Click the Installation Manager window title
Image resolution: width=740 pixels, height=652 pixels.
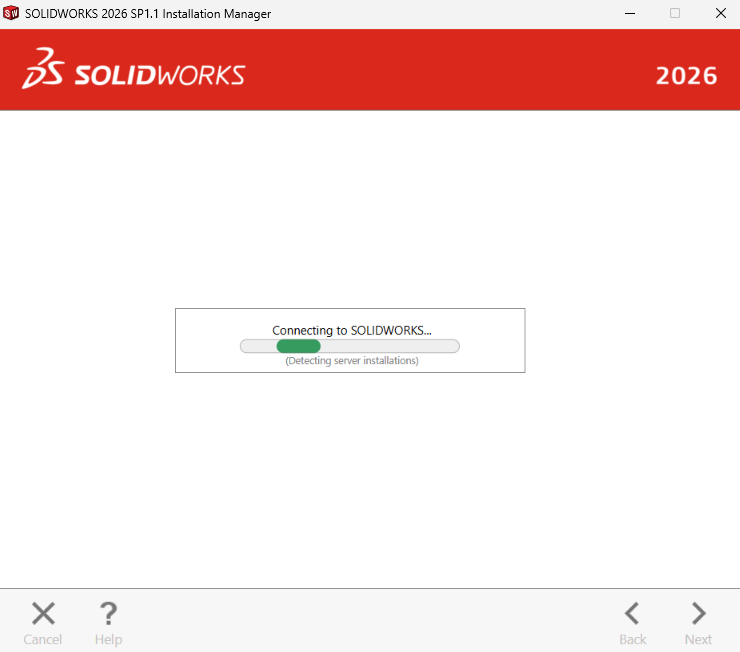coord(148,14)
